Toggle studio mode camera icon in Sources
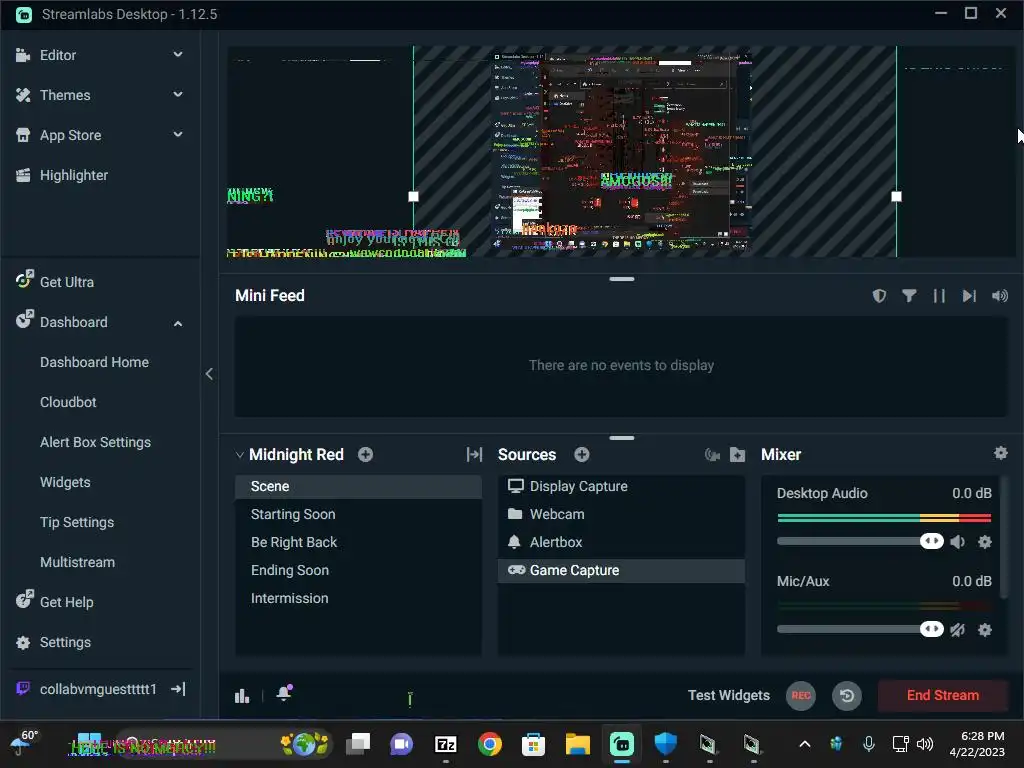Screen dimensions: 1024x768 pos(712,455)
